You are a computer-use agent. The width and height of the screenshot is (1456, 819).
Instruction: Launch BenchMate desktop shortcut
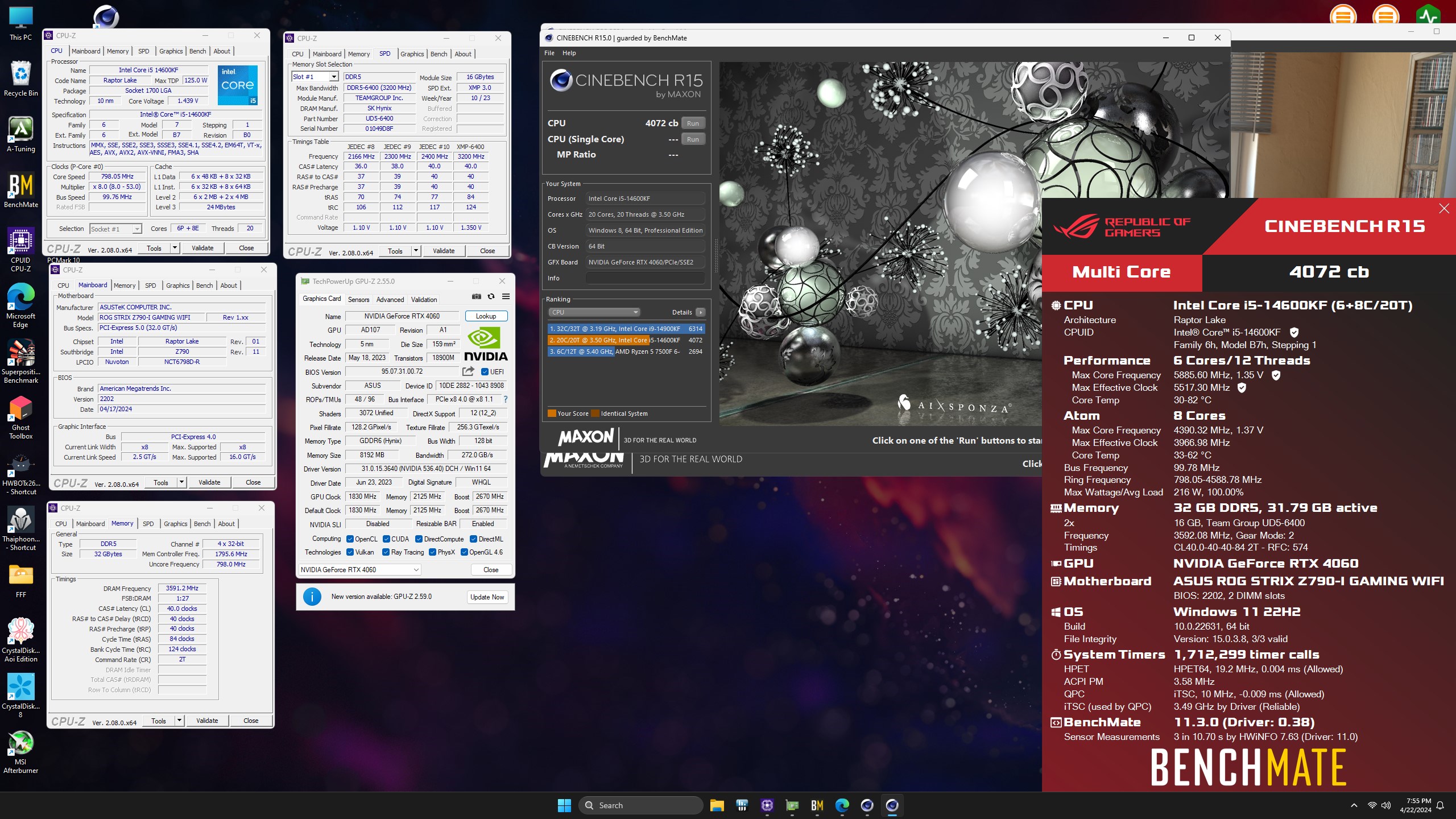pos(20,191)
